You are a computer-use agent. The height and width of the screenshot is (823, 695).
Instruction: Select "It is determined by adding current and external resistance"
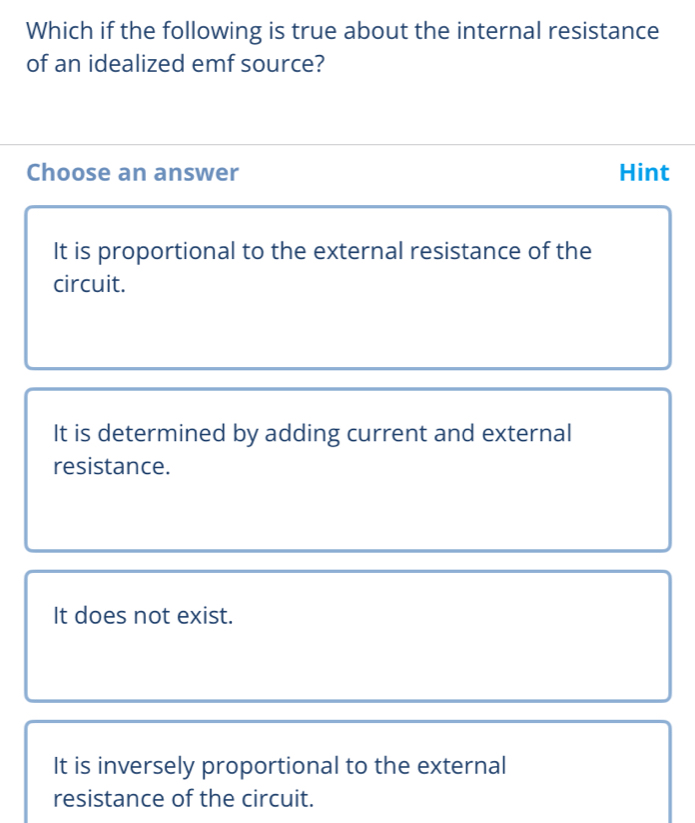pyautogui.click(x=347, y=467)
